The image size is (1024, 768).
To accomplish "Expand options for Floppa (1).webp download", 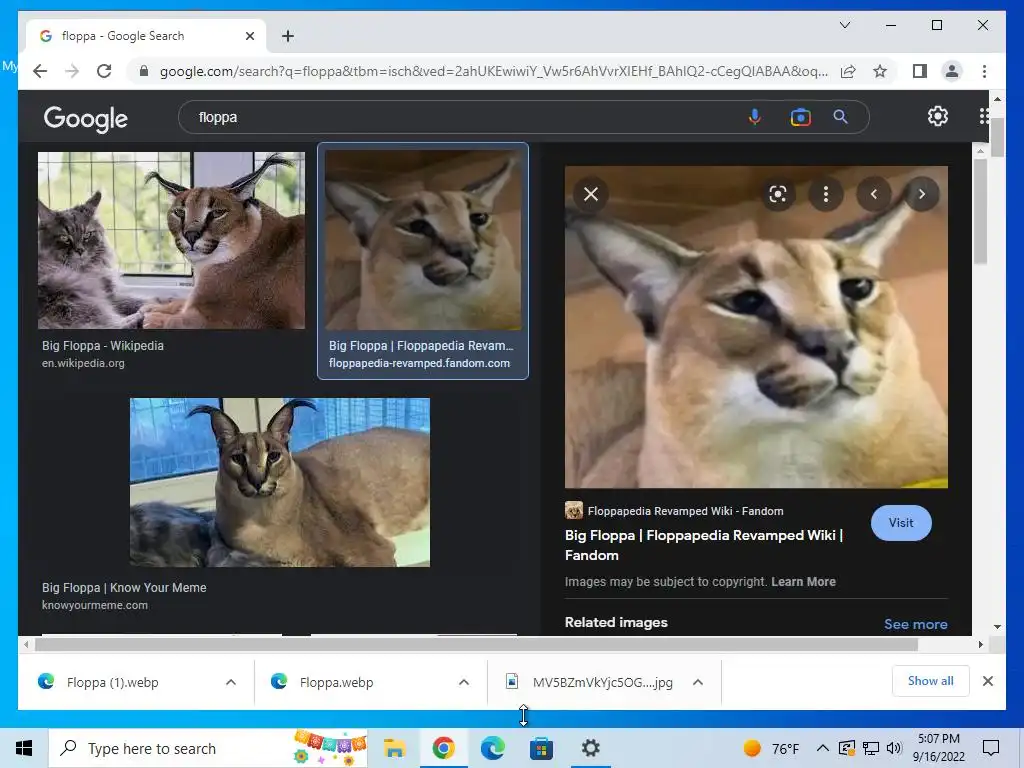I will click(x=231, y=682).
